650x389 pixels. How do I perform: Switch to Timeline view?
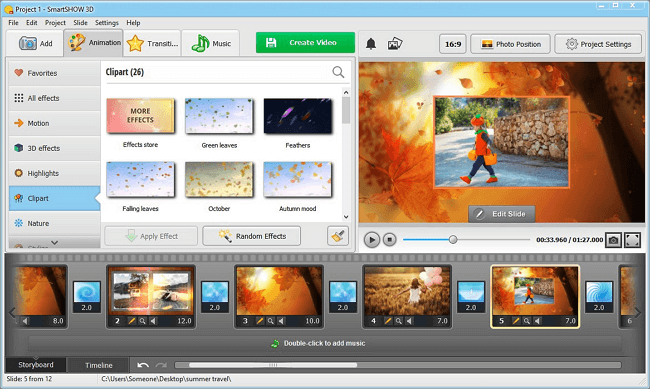click(99, 365)
